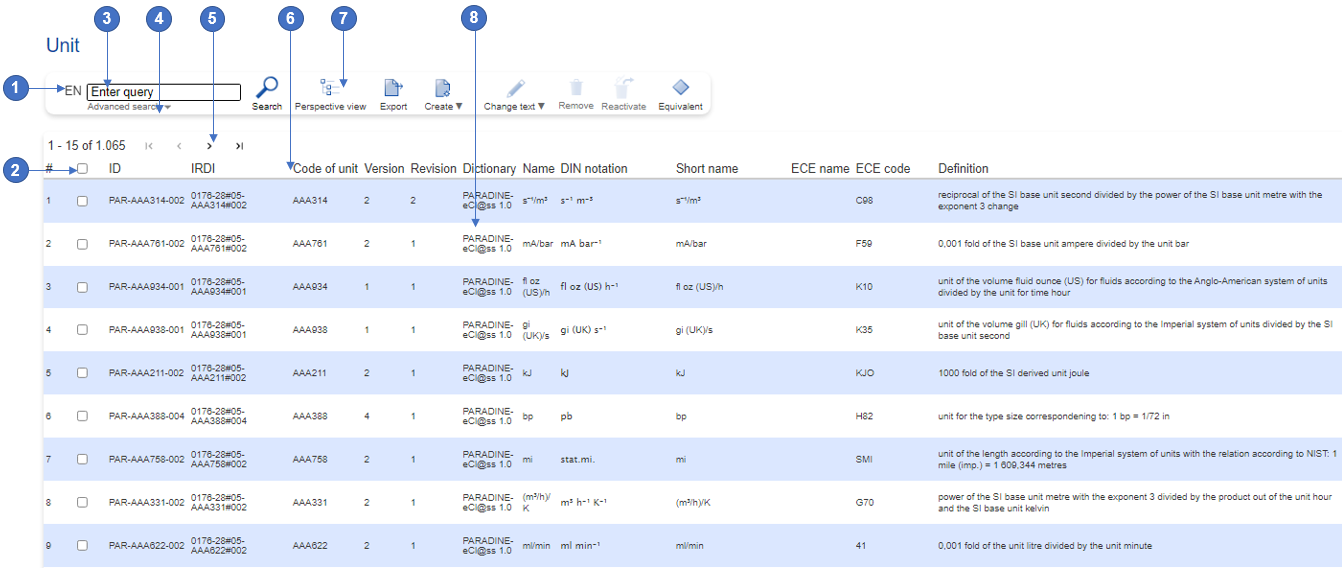Click the Remove trash icon
The image size is (1342, 568).
[x=576, y=88]
